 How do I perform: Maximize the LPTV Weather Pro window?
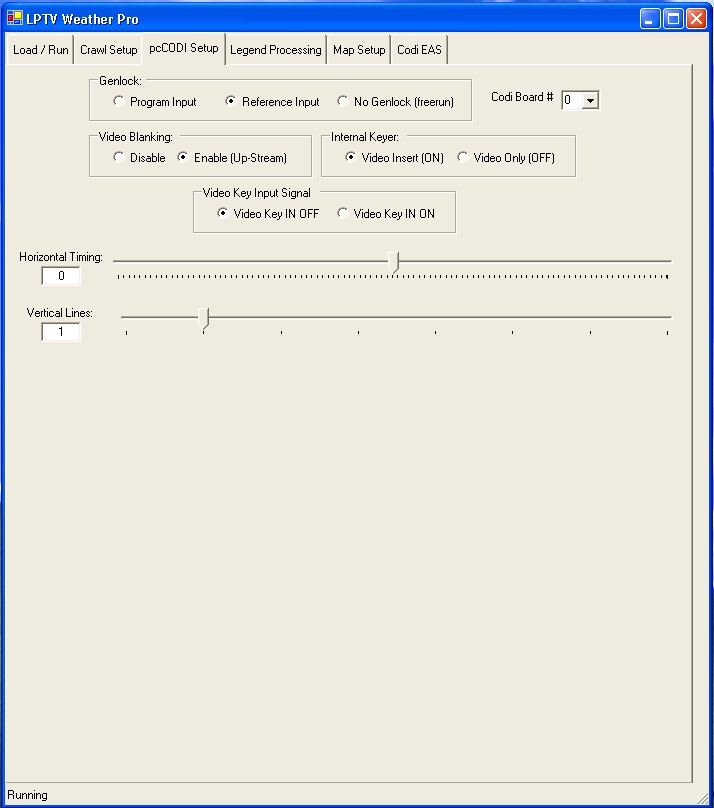673,19
